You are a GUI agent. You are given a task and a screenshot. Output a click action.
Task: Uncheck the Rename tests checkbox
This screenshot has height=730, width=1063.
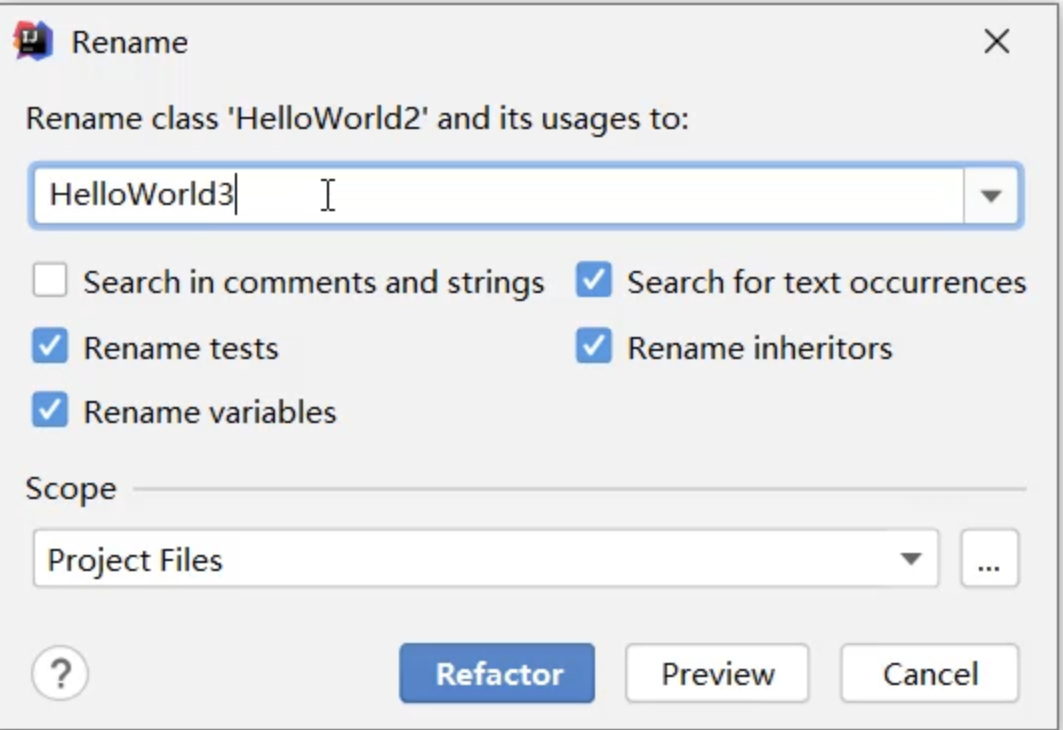click(50, 347)
